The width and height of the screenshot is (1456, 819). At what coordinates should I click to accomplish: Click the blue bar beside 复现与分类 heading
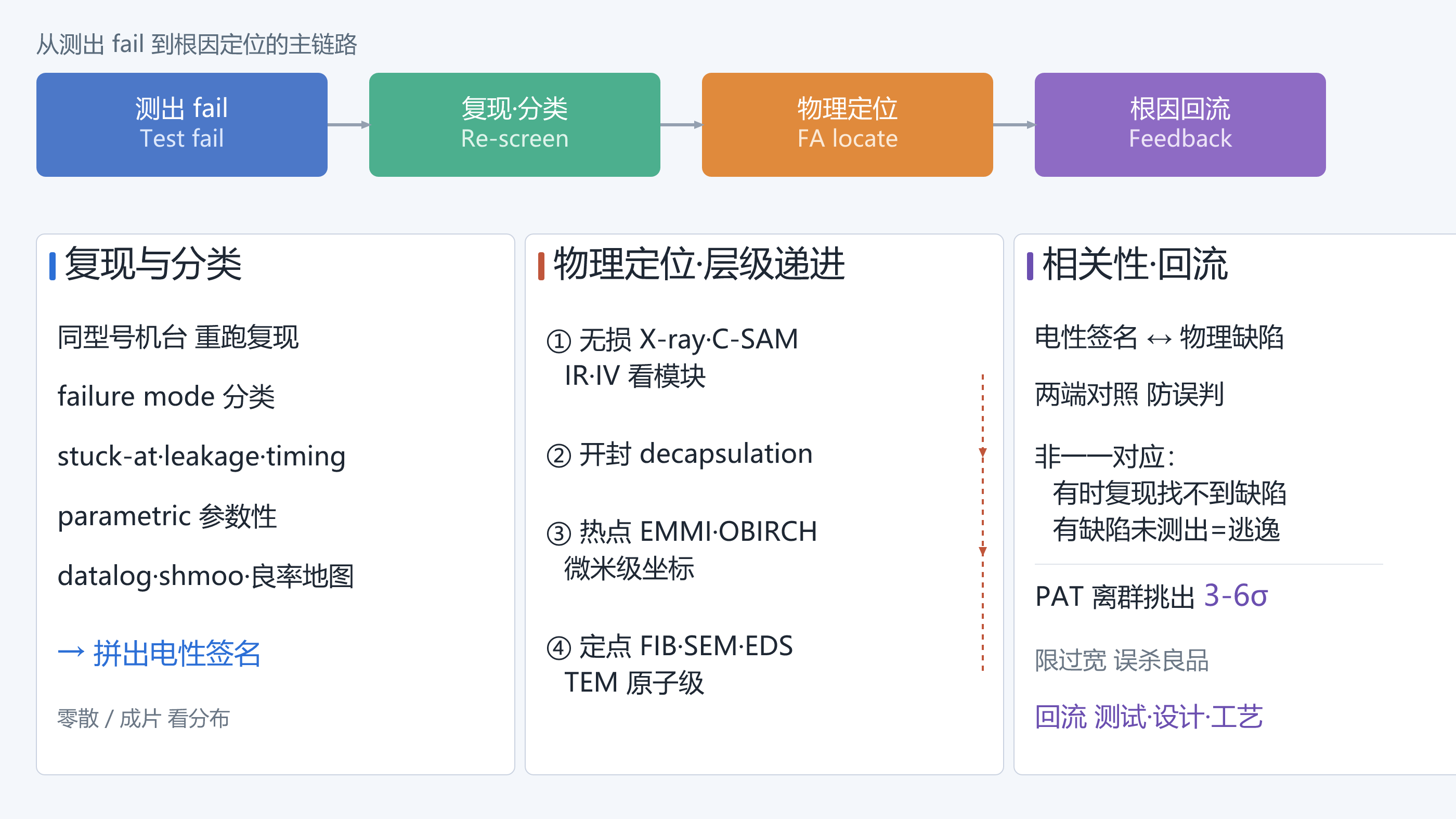pyautogui.click(x=53, y=266)
